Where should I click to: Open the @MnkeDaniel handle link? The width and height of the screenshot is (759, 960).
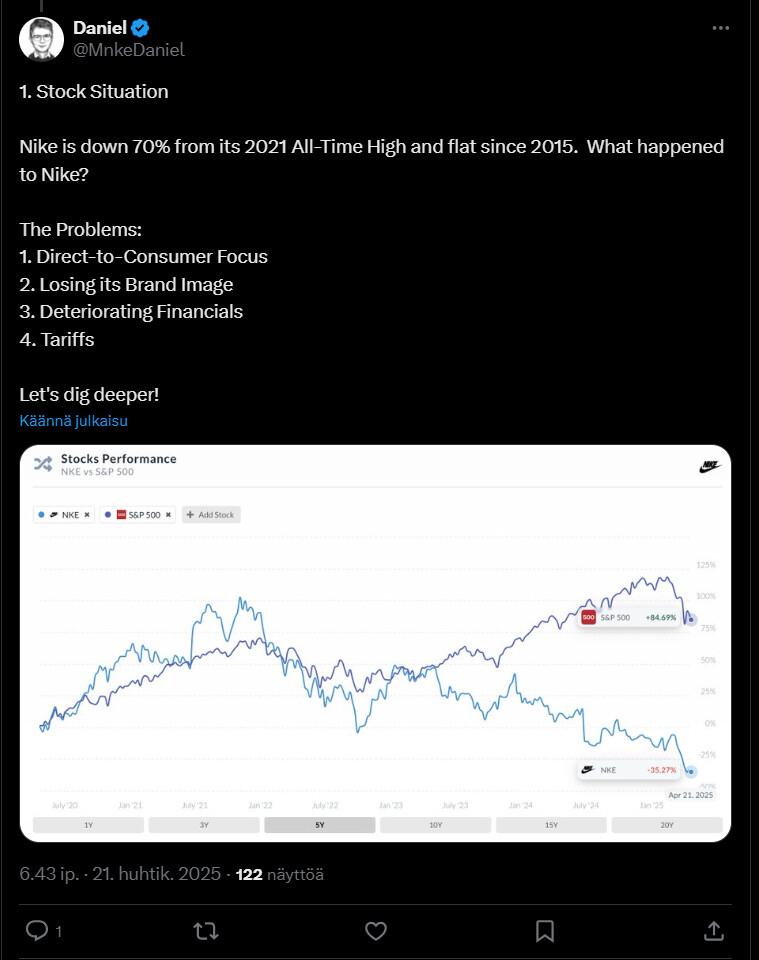129,49
